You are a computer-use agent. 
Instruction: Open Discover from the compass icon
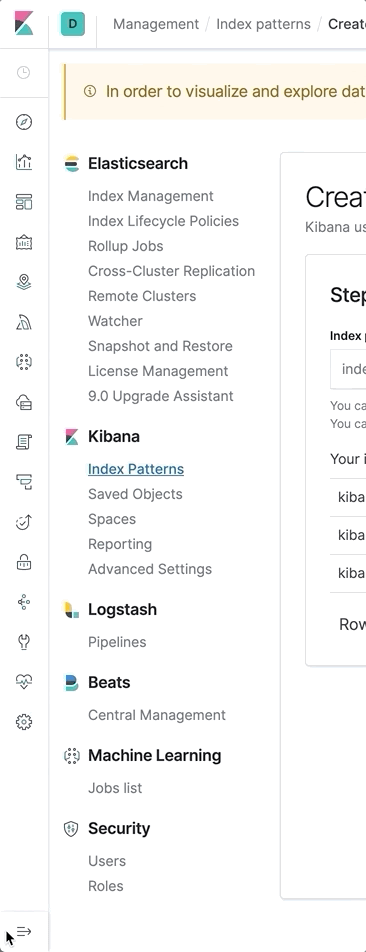(24, 122)
